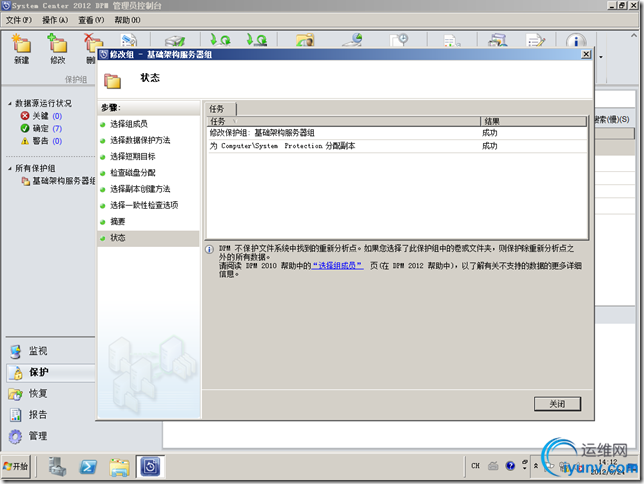Viewport: 644px width, 484px height.
Task: Open the 操作(A) menu
Action: click(55, 20)
